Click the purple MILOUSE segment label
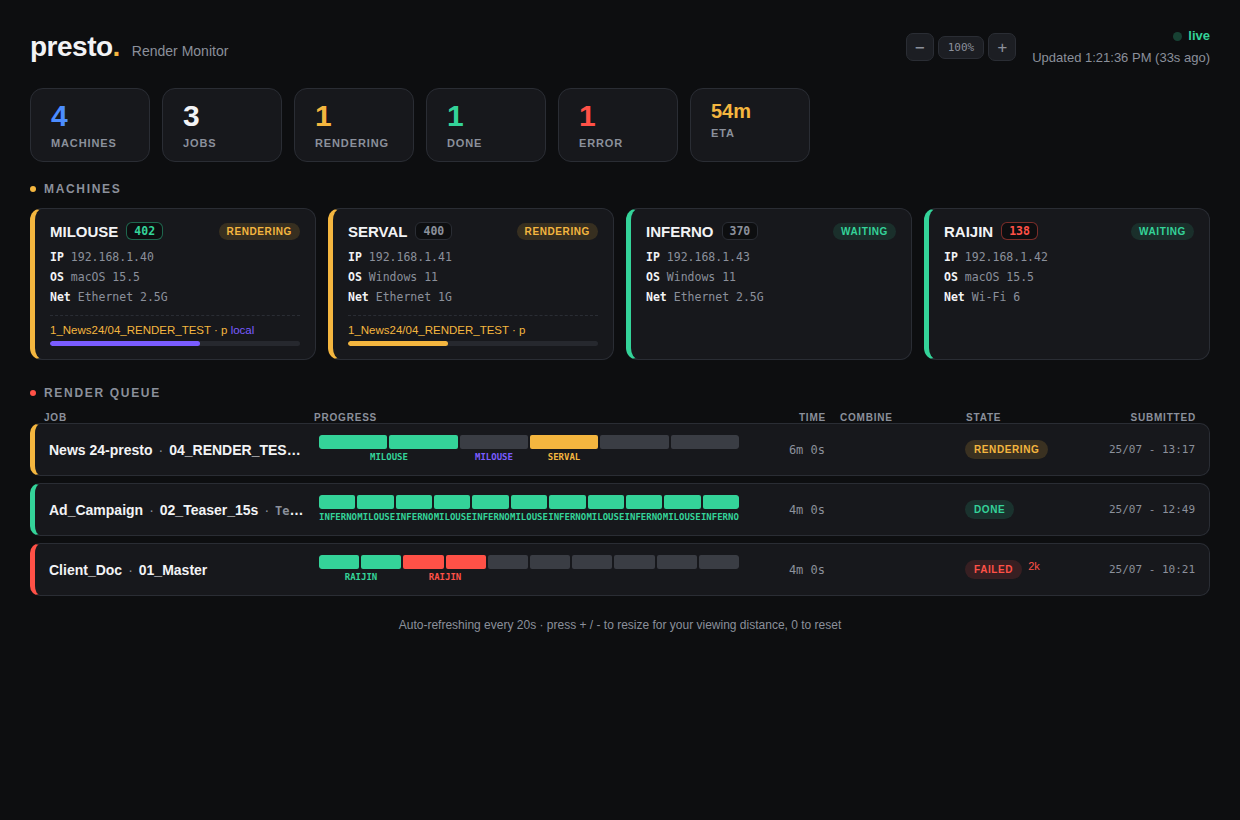 click(x=494, y=457)
